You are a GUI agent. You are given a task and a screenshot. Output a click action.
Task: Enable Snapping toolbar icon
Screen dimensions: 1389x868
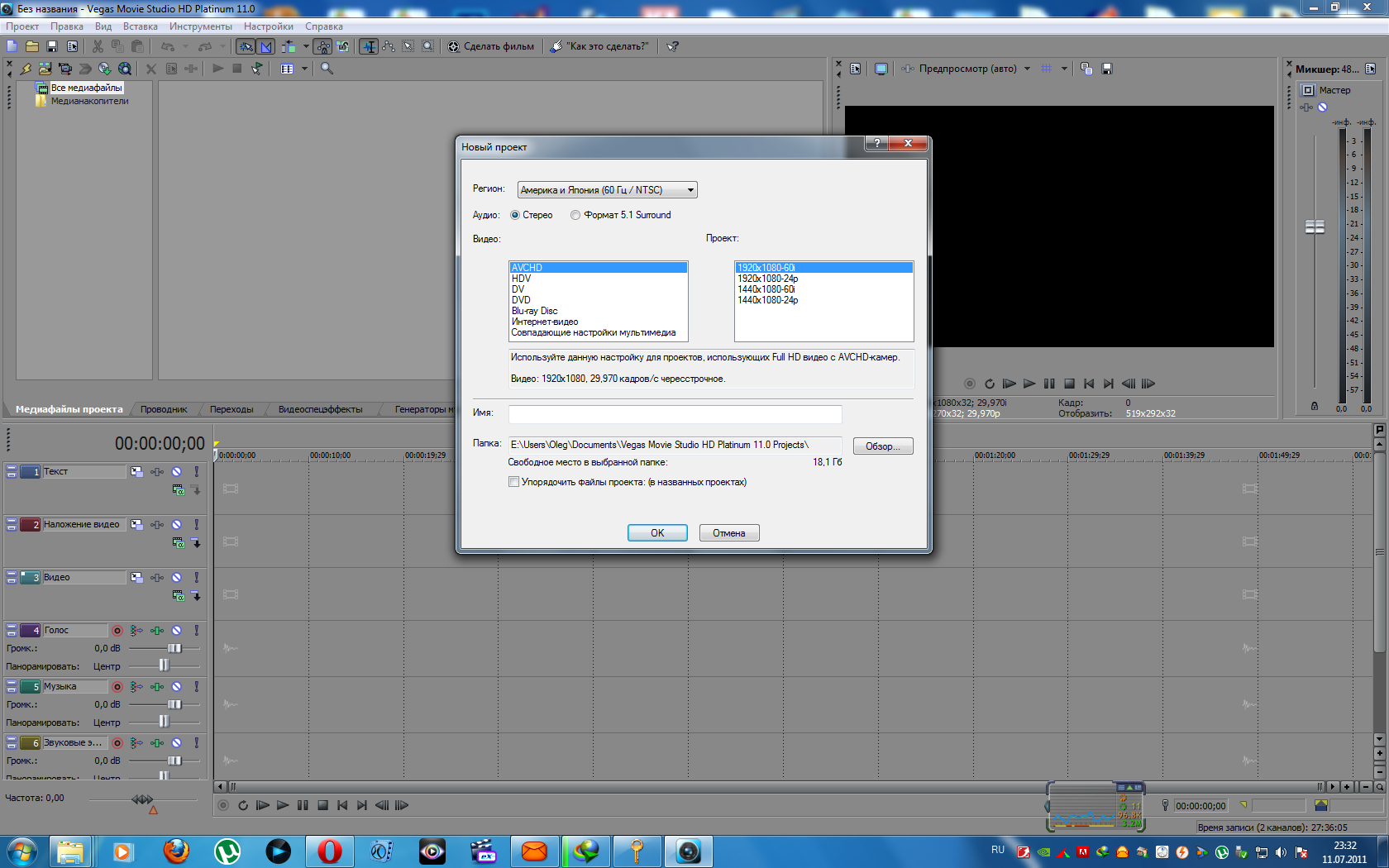click(x=246, y=46)
